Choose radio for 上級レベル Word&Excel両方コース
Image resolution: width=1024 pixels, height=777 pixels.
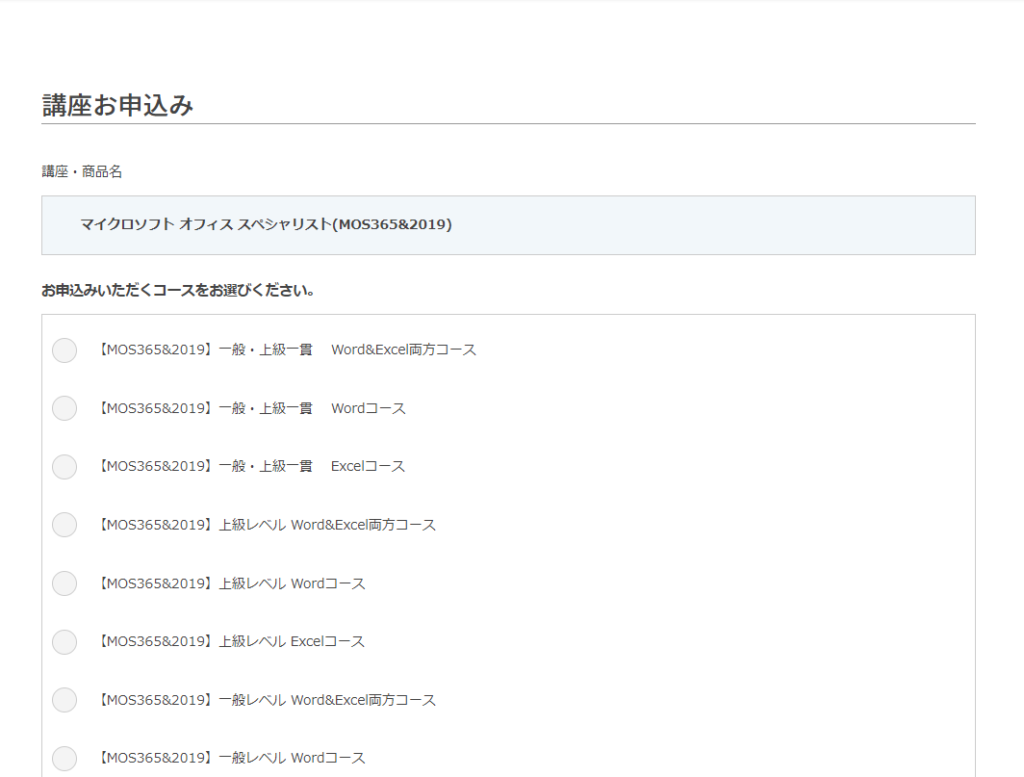tap(65, 525)
